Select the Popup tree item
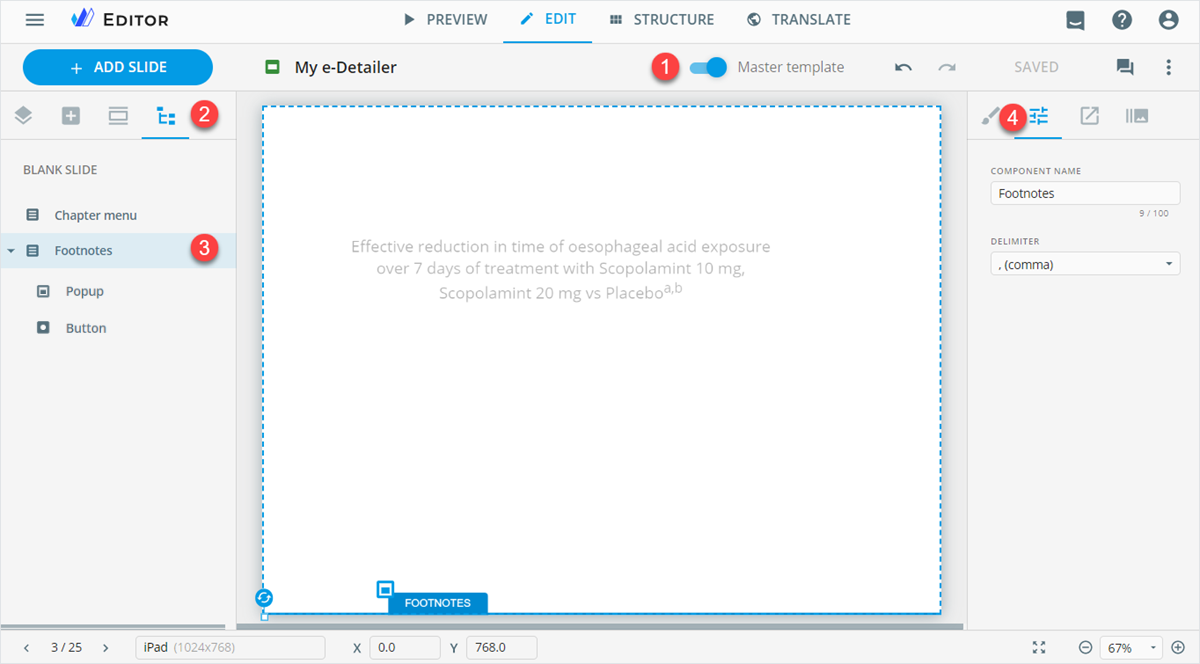Image resolution: width=1200 pixels, height=664 pixels. click(84, 292)
